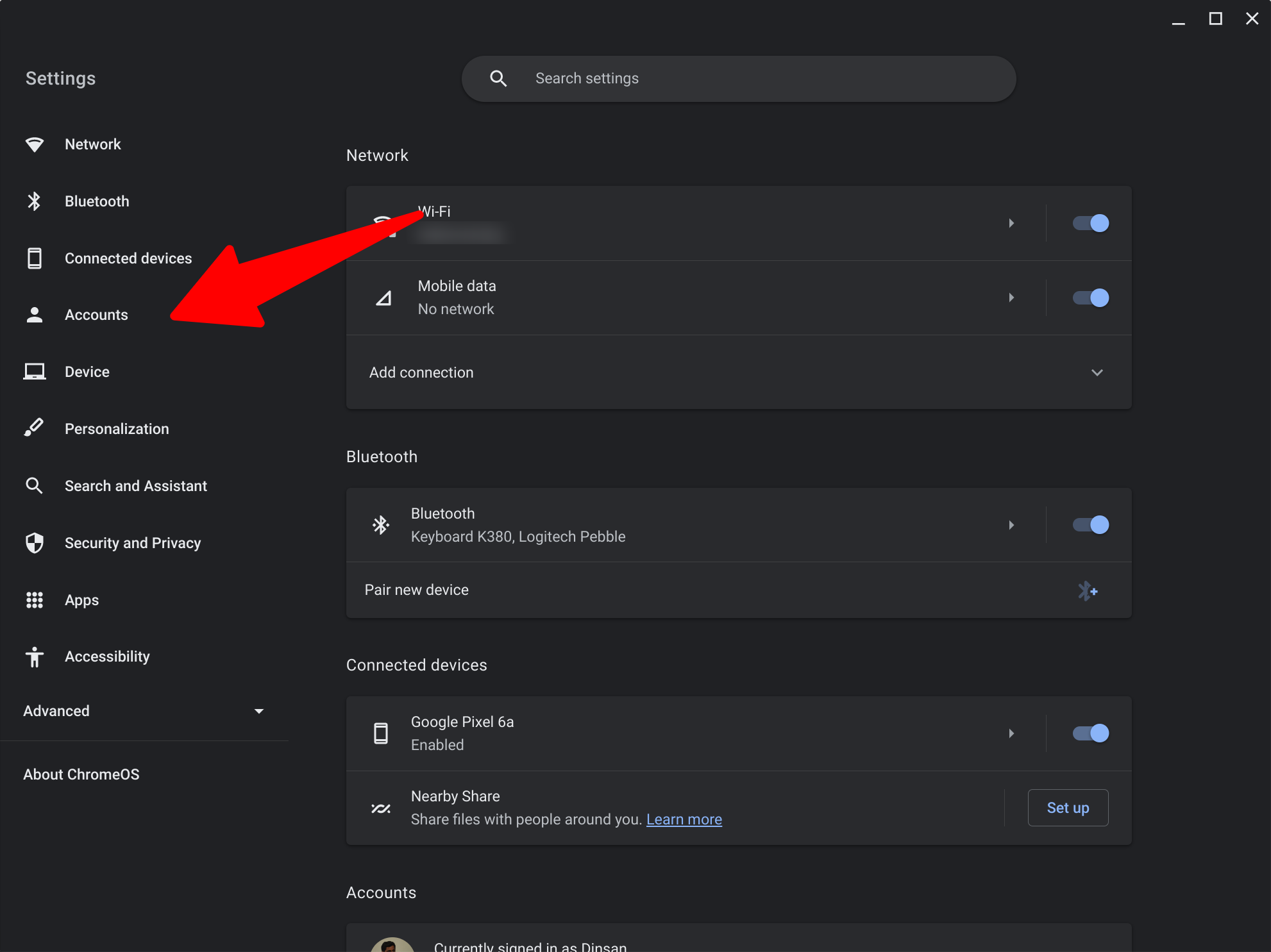Expand the Advanced menu in the sidebar
Viewport: 1271px width, 952px height.
[259, 711]
